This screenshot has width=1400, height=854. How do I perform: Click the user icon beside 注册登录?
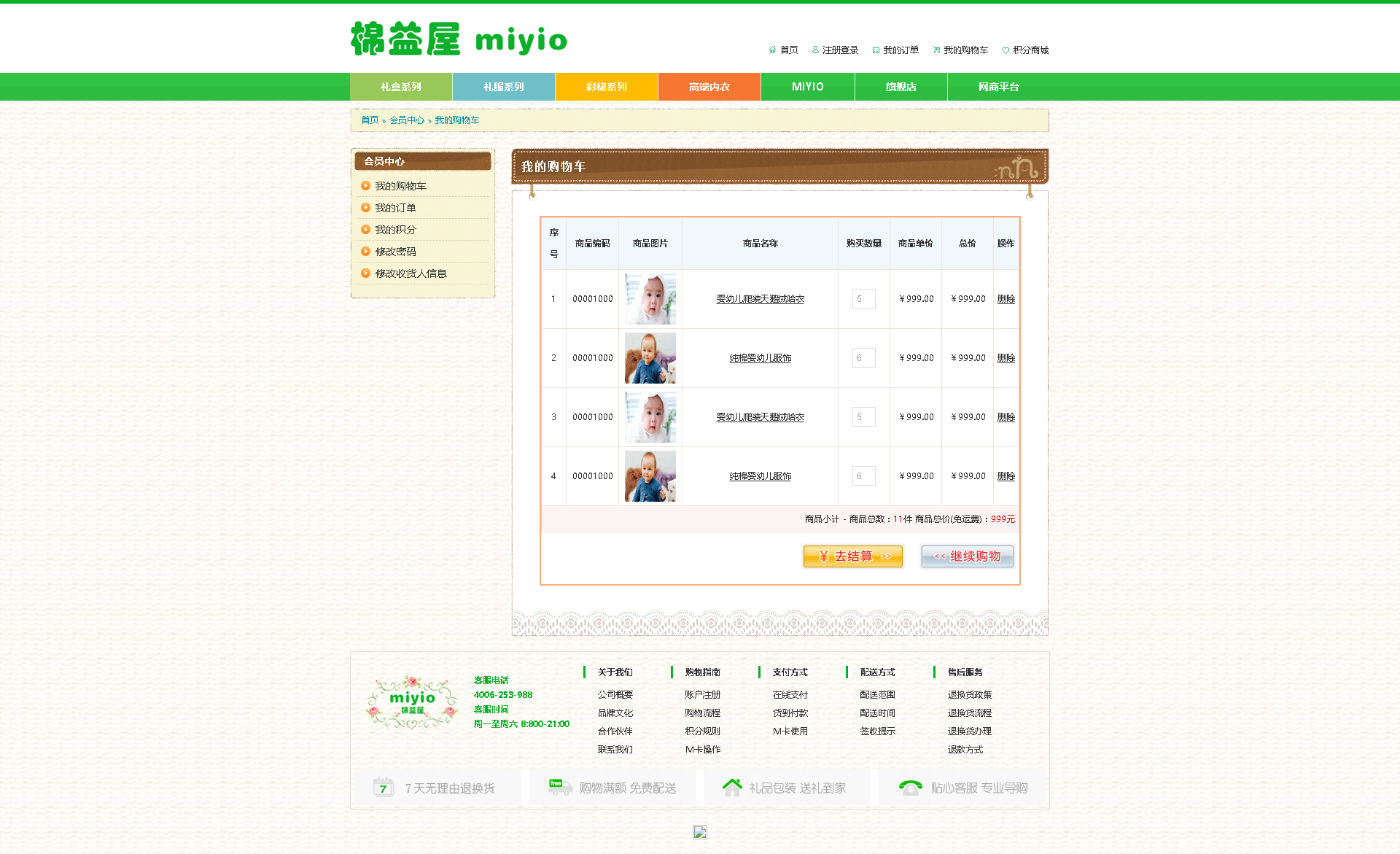(815, 50)
